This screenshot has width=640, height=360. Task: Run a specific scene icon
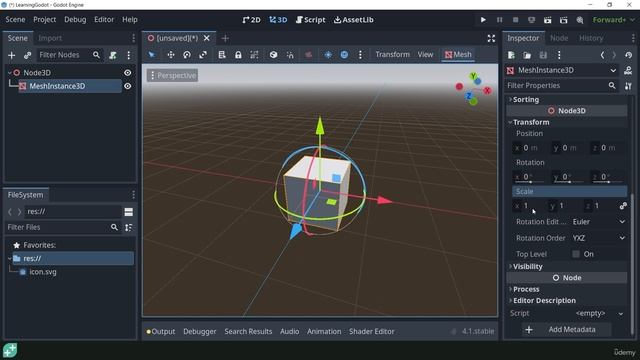(564, 20)
